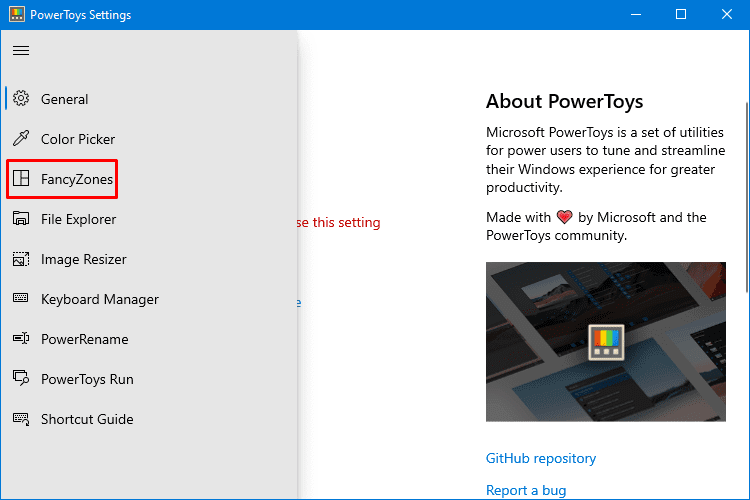Open Image Resizer settings

pos(150,259)
